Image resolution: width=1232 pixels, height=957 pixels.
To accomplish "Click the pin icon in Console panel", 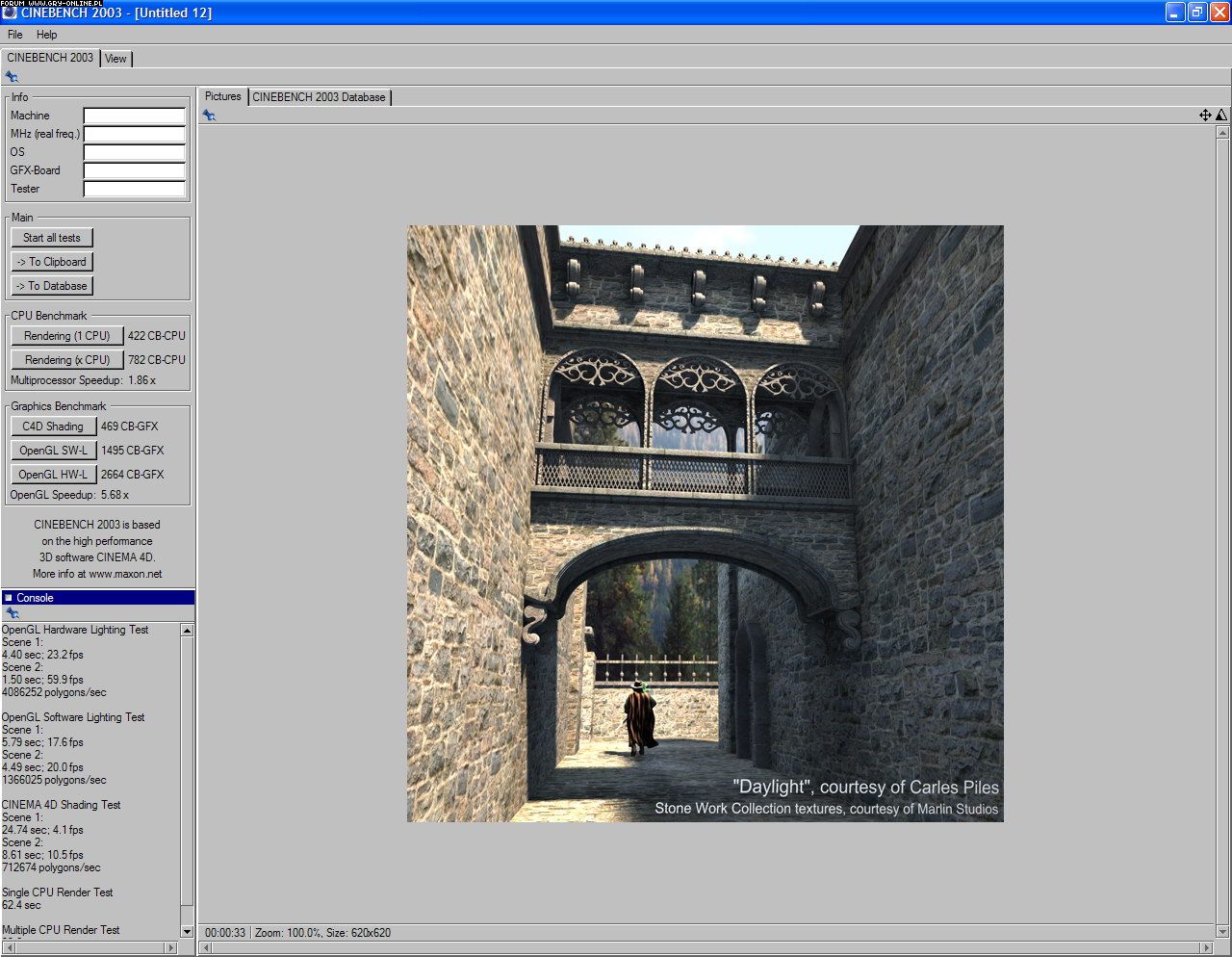I will (x=12, y=613).
